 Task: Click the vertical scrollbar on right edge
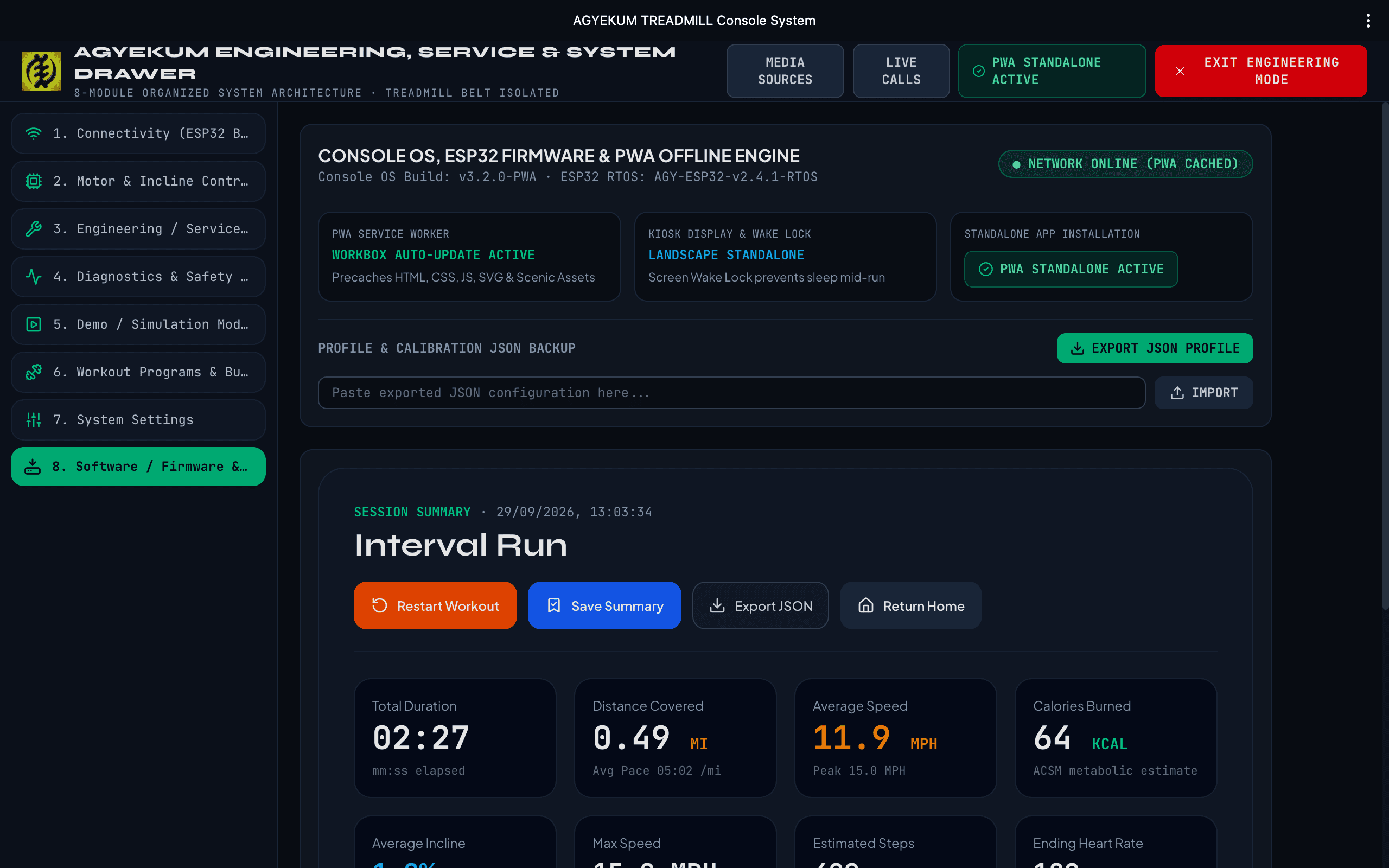1385,356
